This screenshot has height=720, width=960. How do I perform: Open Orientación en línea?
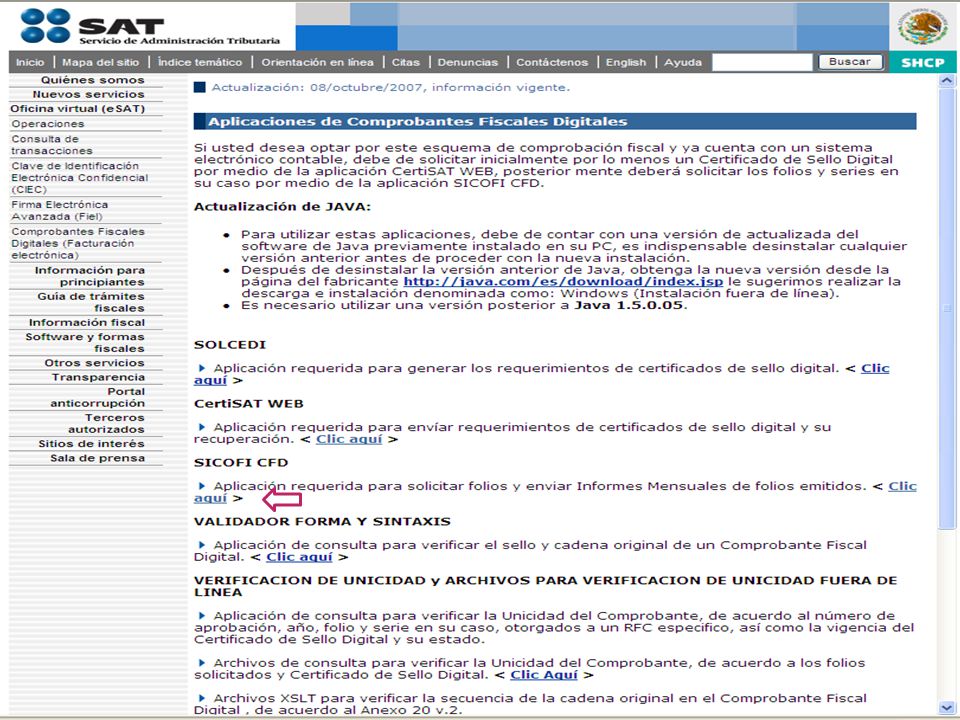[x=317, y=62]
